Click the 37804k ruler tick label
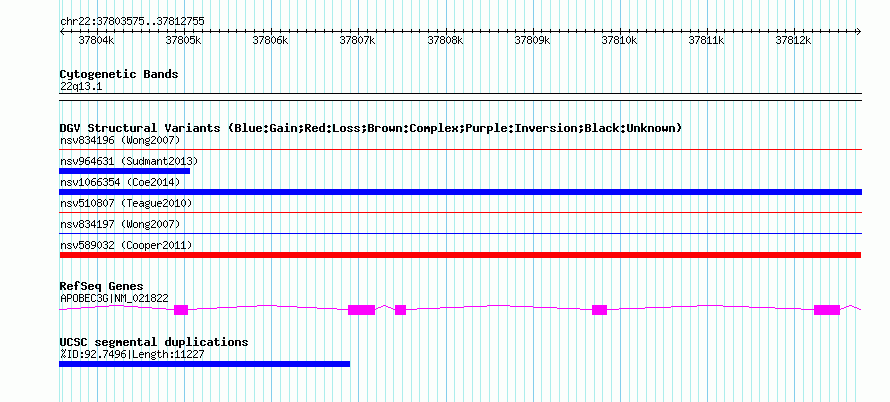Image resolution: width=890 pixels, height=402 pixels. (x=96, y=40)
